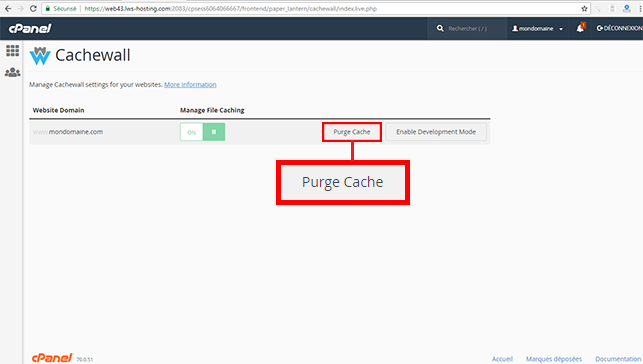Image resolution: width=643 pixels, height=364 pixels.
Task: Click the small Purge Cache button
Action: 352,132
